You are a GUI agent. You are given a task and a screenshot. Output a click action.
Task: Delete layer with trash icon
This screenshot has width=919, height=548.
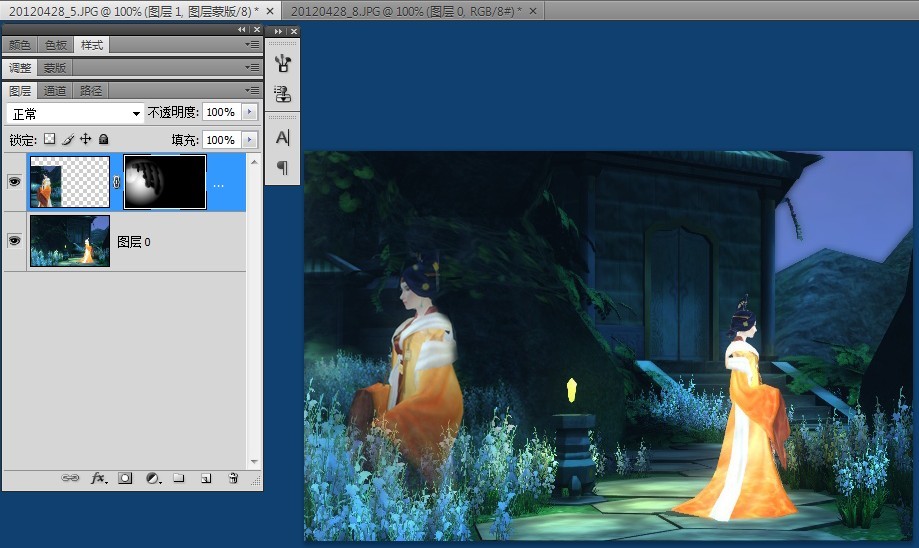pyautogui.click(x=233, y=478)
